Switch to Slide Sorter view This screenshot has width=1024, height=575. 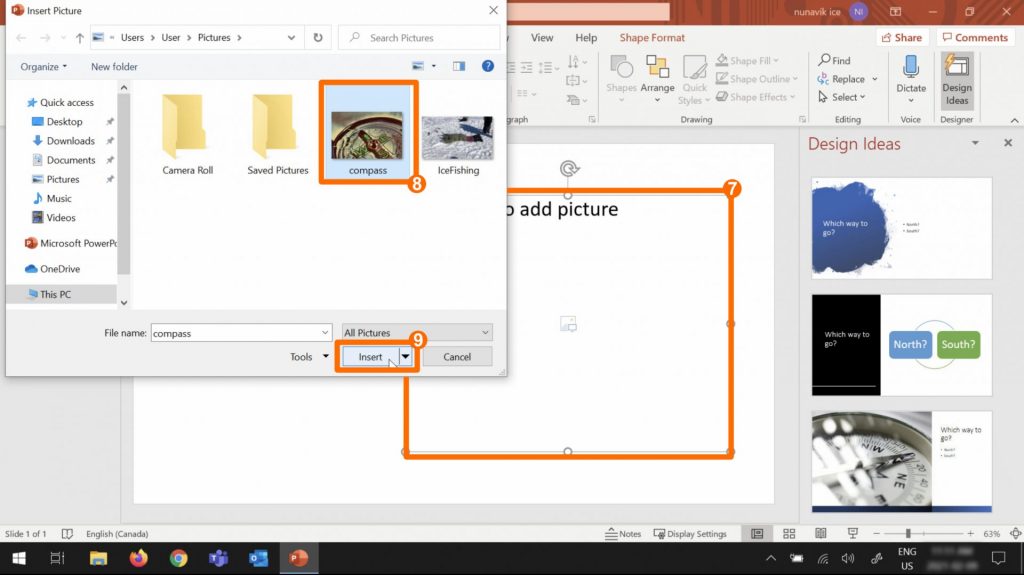pyautogui.click(x=789, y=534)
